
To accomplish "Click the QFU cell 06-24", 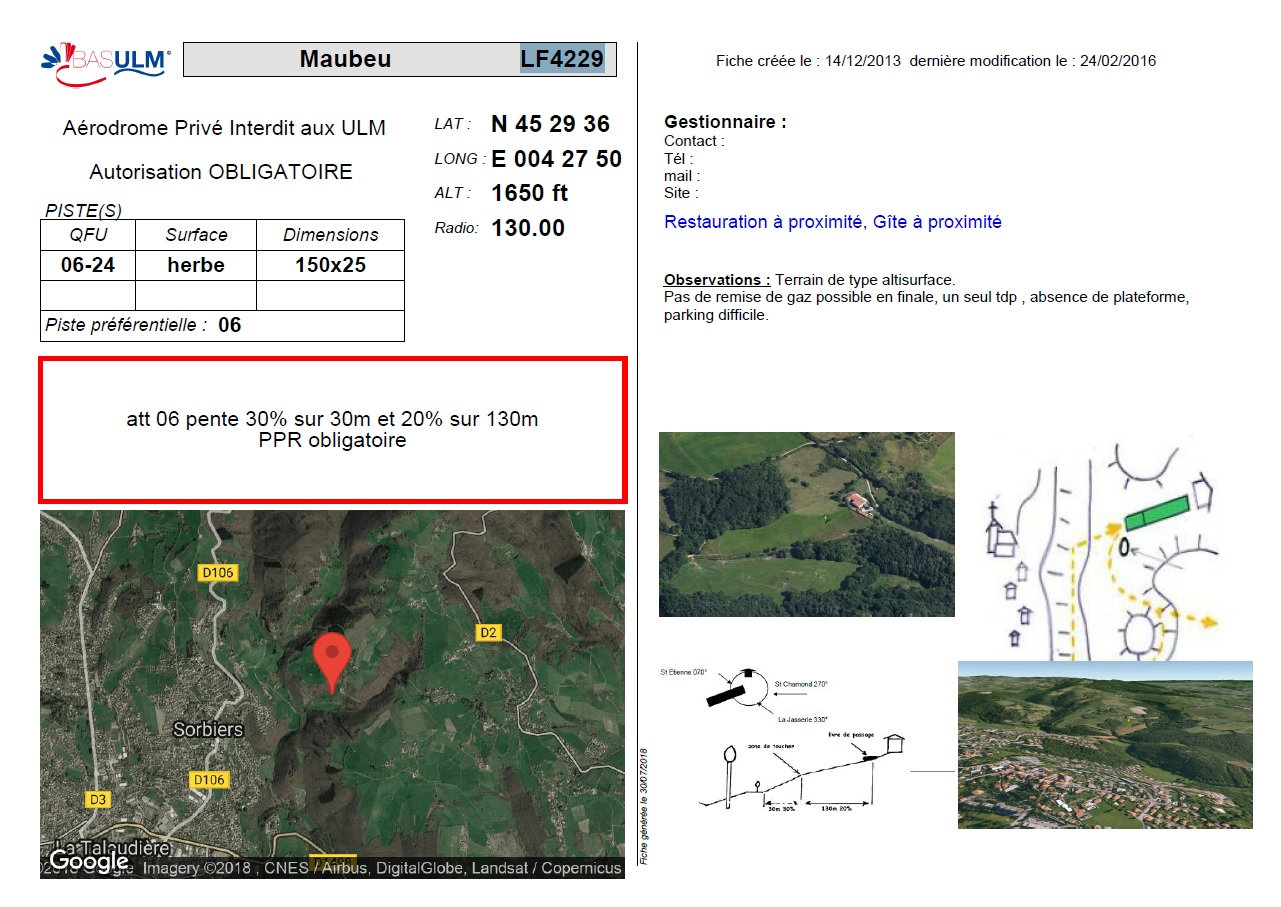I will [88, 265].
